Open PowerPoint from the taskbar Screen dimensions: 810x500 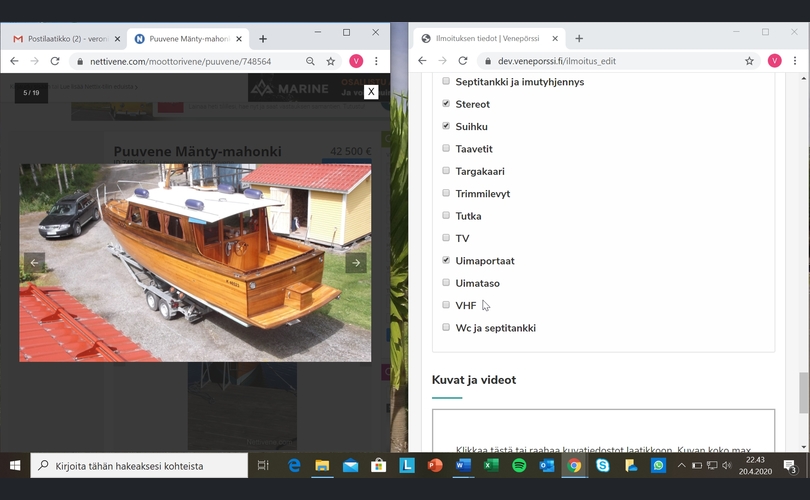coord(435,465)
